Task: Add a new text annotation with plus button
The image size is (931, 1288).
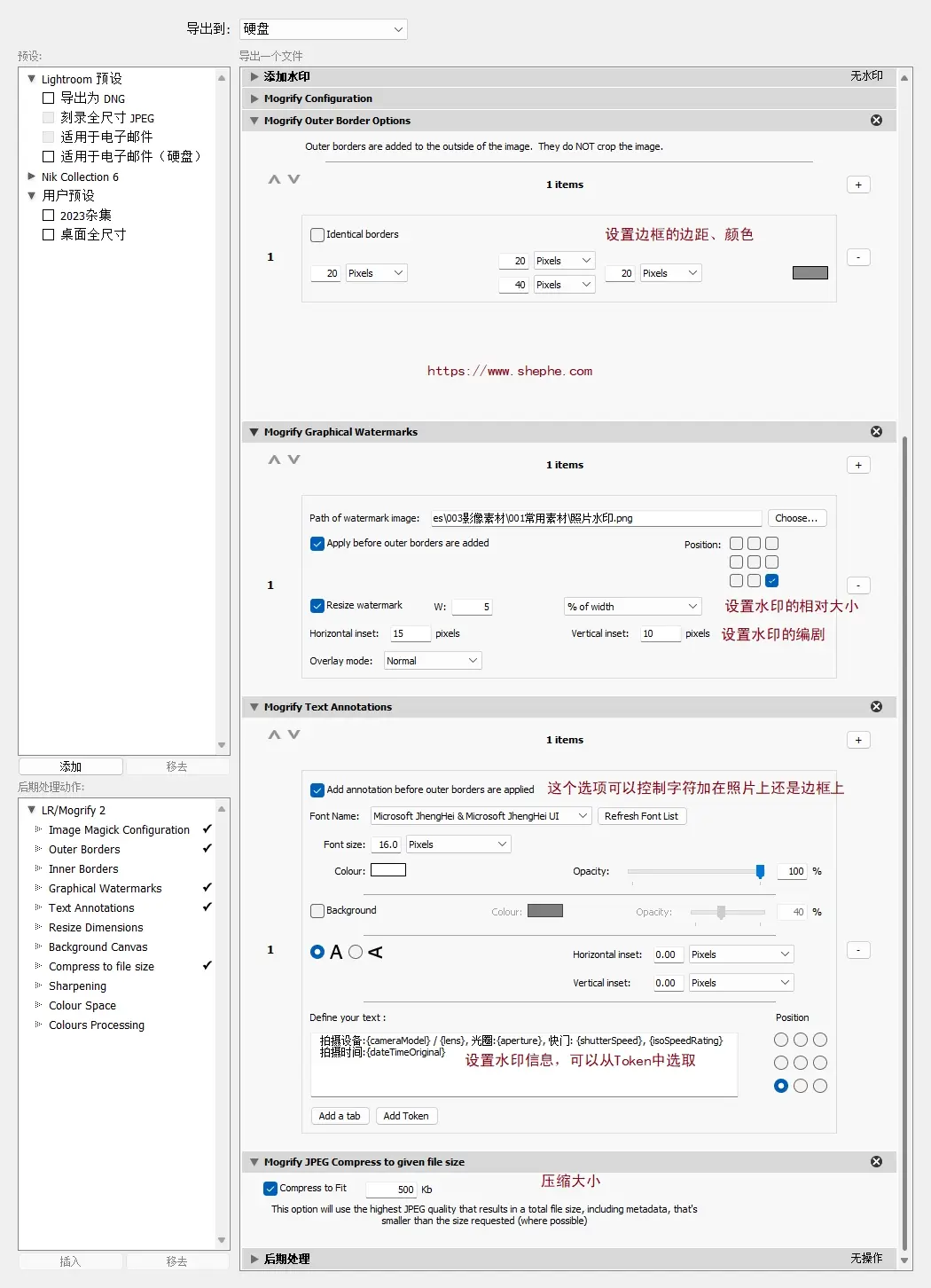Action: [x=857, y=739]
